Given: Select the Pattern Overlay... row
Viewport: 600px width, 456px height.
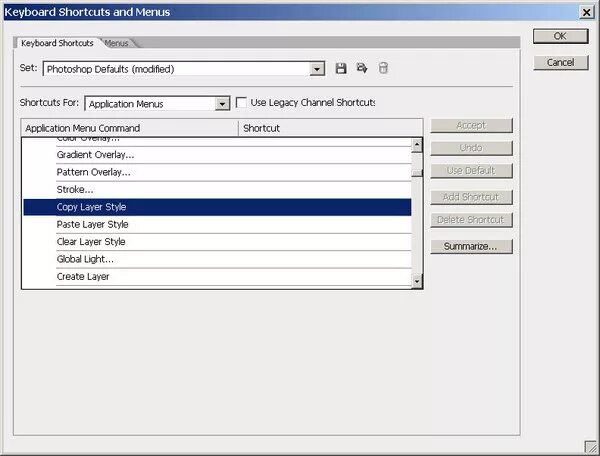Looking at the screenshot, I should coord(217,173).
